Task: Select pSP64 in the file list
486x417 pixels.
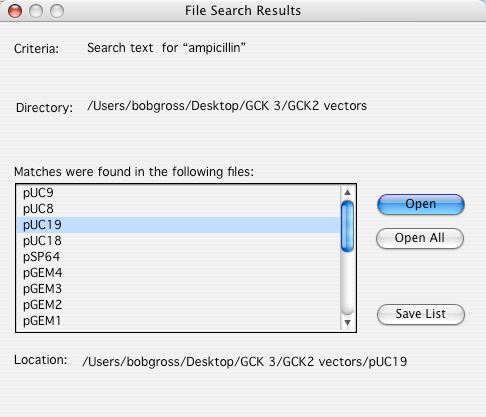Action: (178, 257)
